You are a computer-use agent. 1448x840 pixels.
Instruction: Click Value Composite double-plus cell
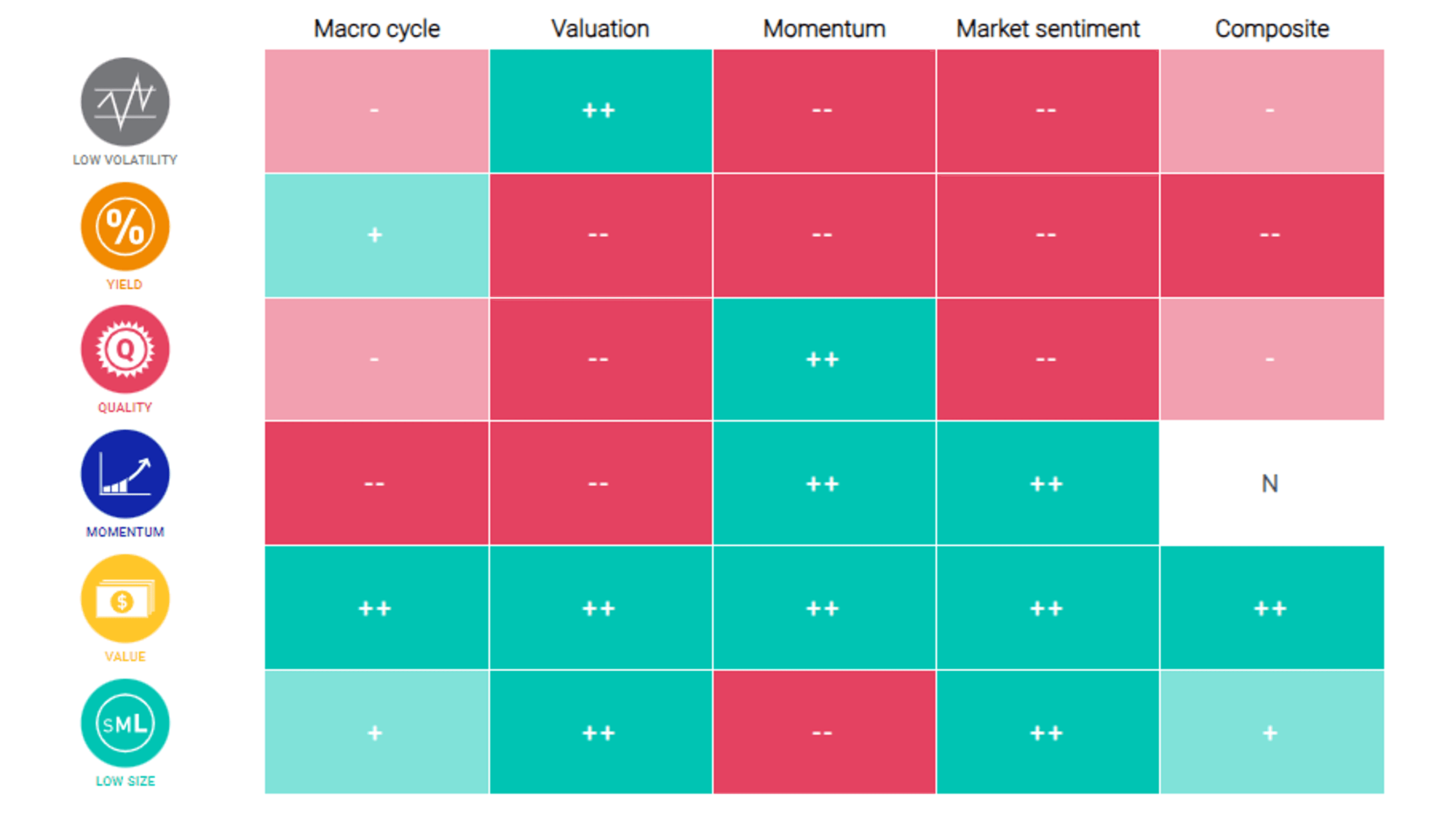[1271, 609]
